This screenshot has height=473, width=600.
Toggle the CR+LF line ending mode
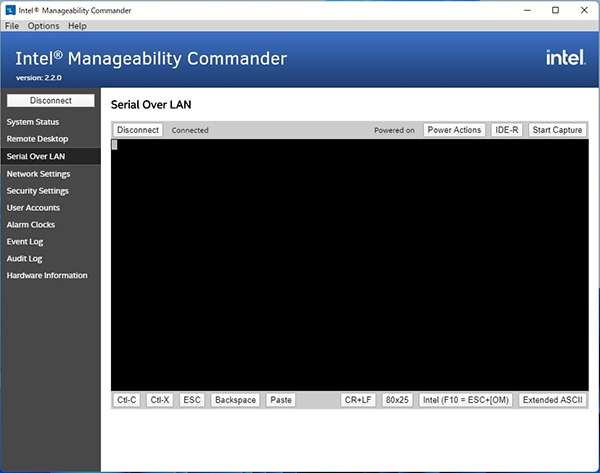[358, 400]
